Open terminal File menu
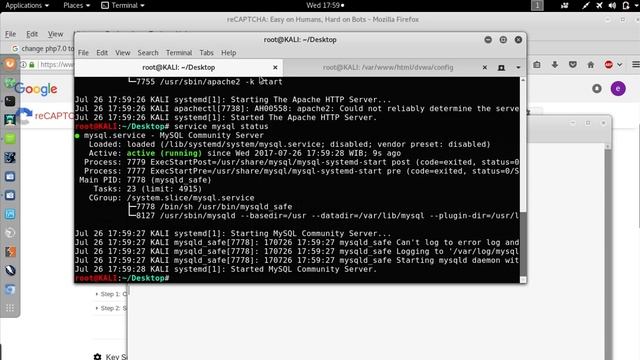The width and height of the screenshot is (640, 360). 83,53
